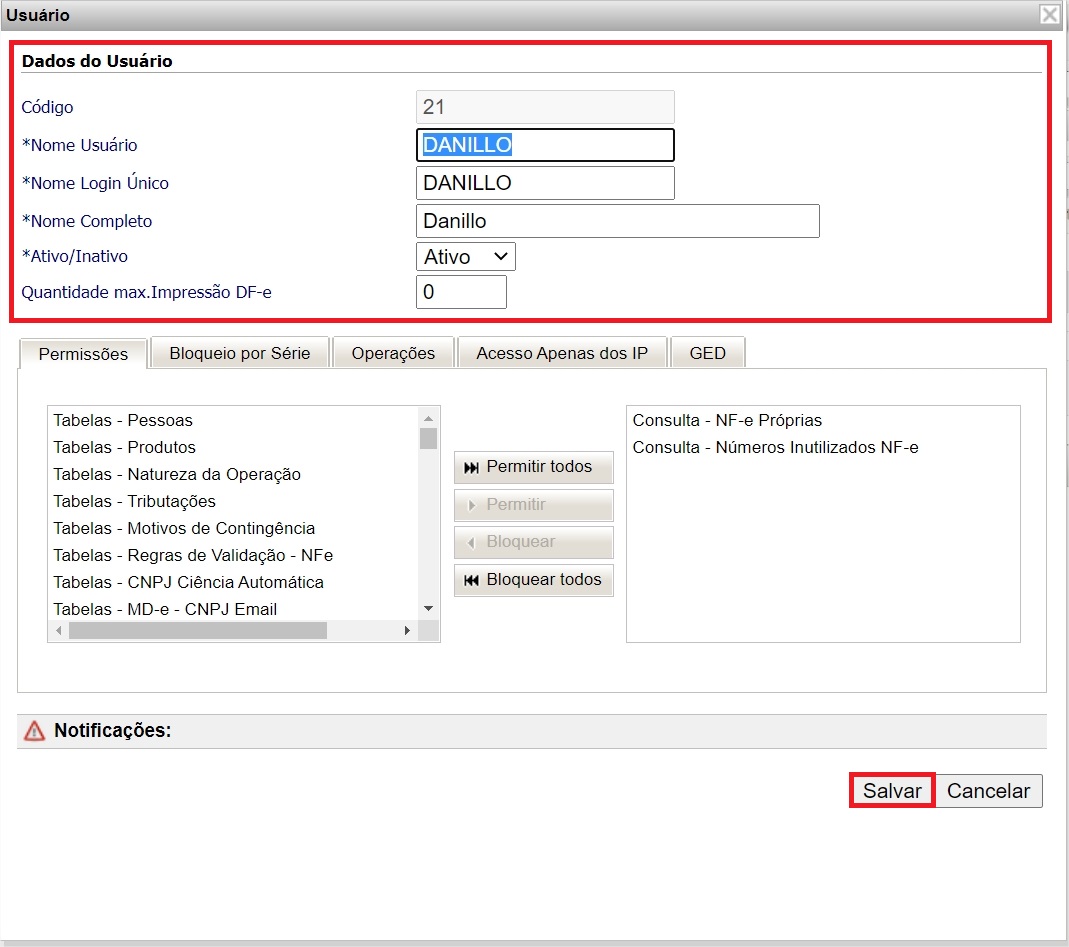Viewport: 1069px width, 947px height.
Task: Select Consulta - Números Inutilizados NF-e
Action: tap(823, 447)
